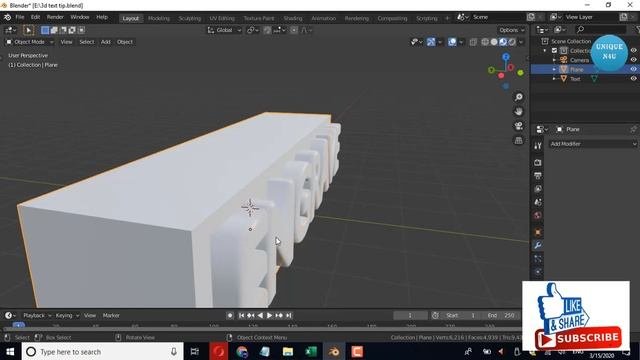The image size is (640, 360).
Task: Open Blender from the Windows taskbar
Action: [334, 351]
